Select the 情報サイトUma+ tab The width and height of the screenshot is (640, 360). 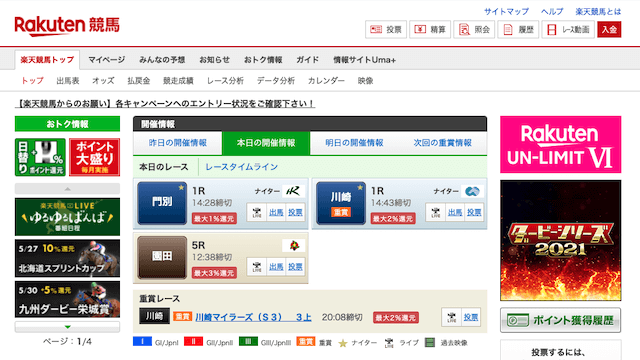point(364,60)
